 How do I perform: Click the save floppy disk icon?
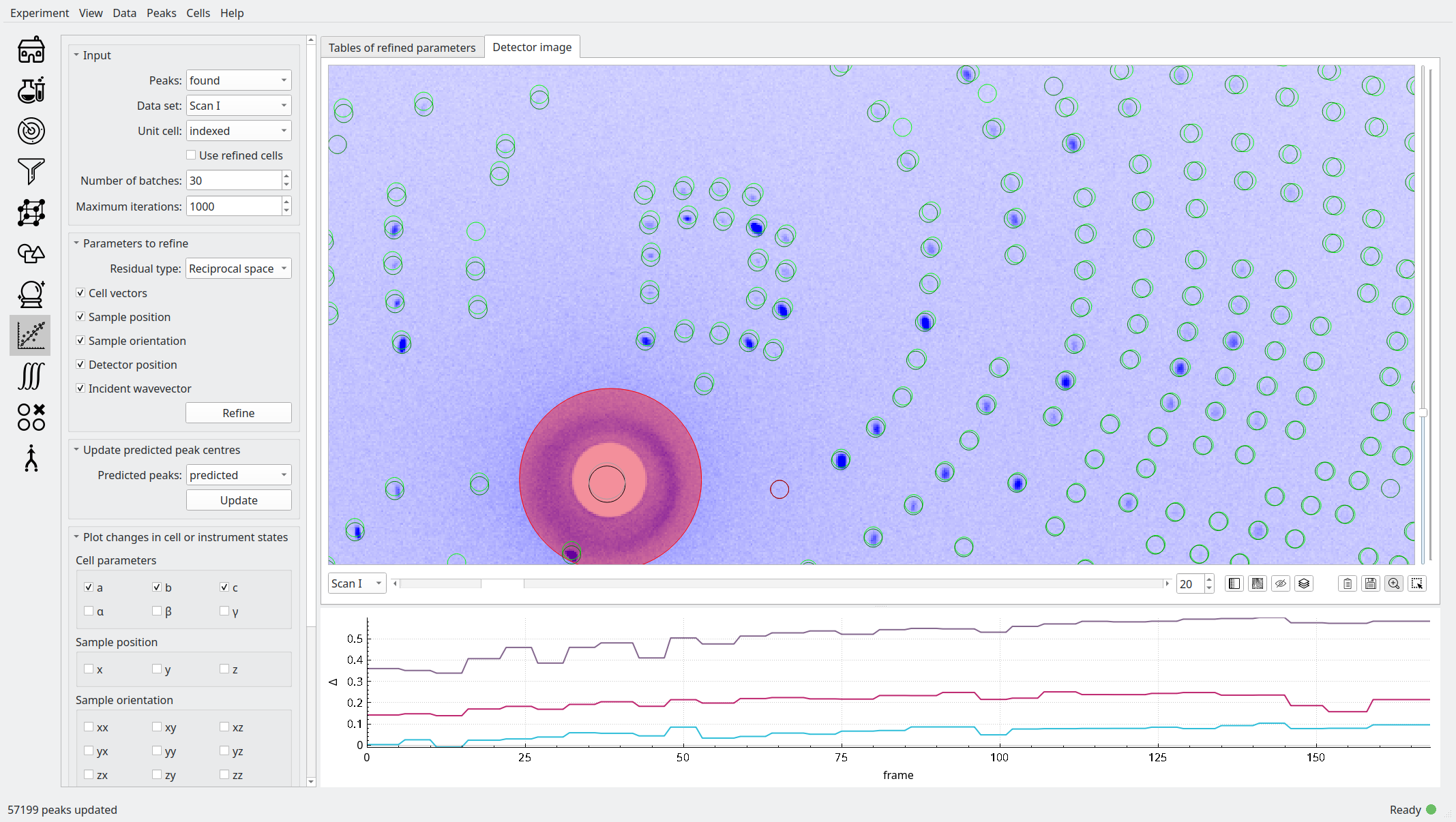[1370, 583]
